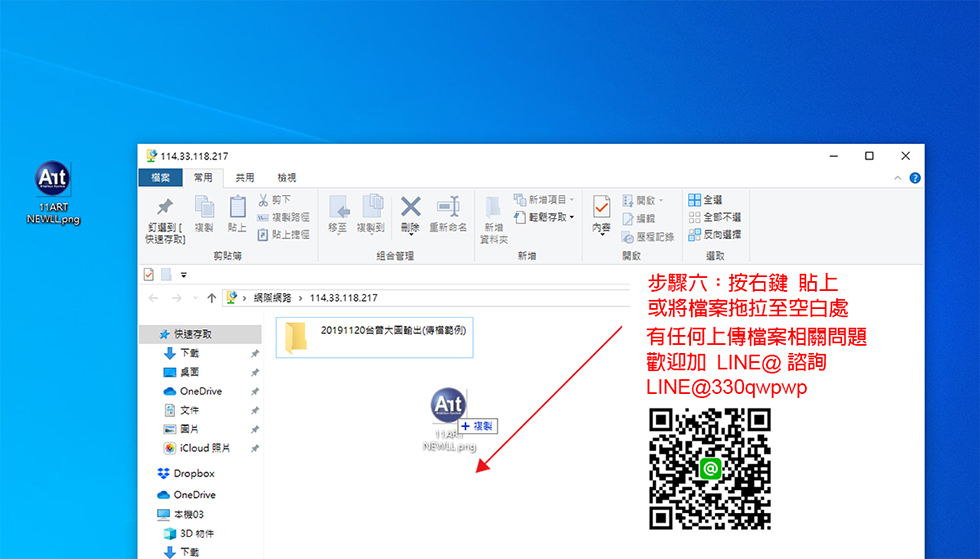Click the 釘選到快速存取 pin icon
The height and width of the screenshot is (559, 980).
click(165, 208)
